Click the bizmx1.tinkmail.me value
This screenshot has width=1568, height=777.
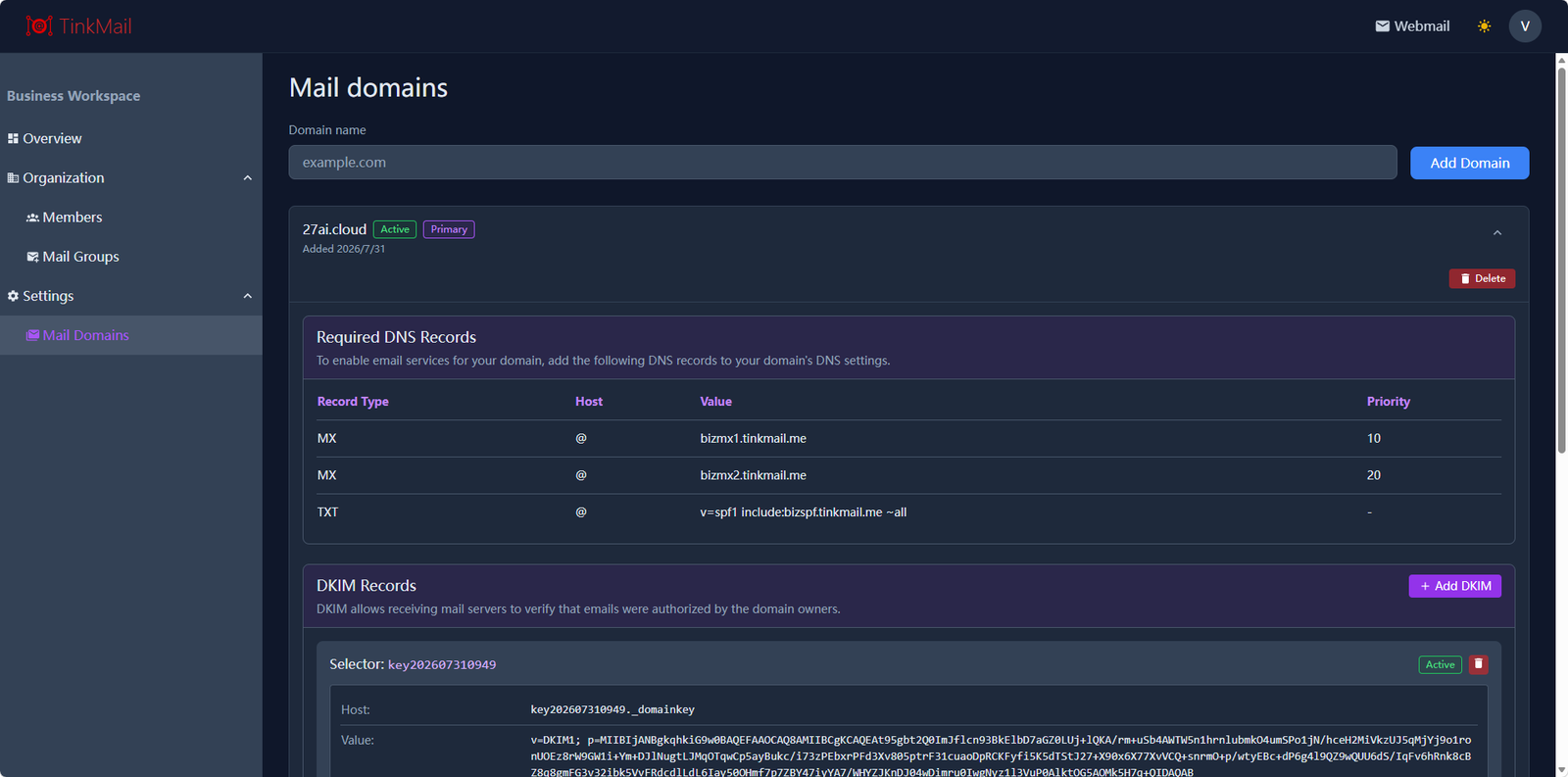coord(753,439)
